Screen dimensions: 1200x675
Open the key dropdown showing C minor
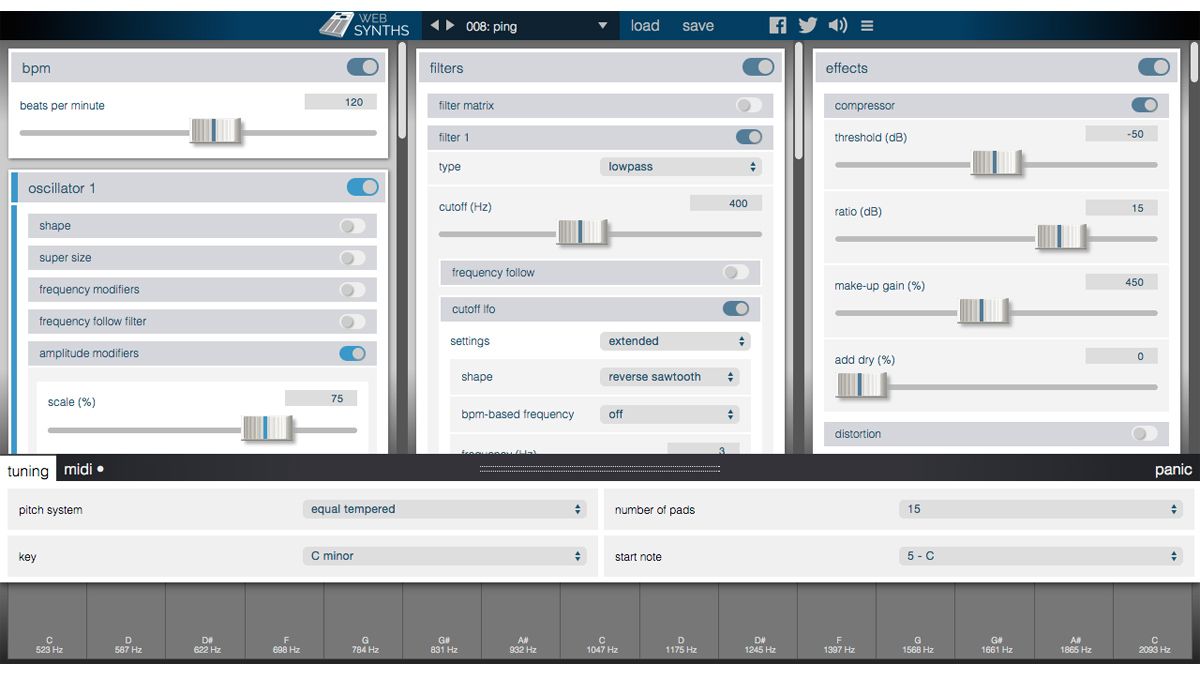(445, 556)
